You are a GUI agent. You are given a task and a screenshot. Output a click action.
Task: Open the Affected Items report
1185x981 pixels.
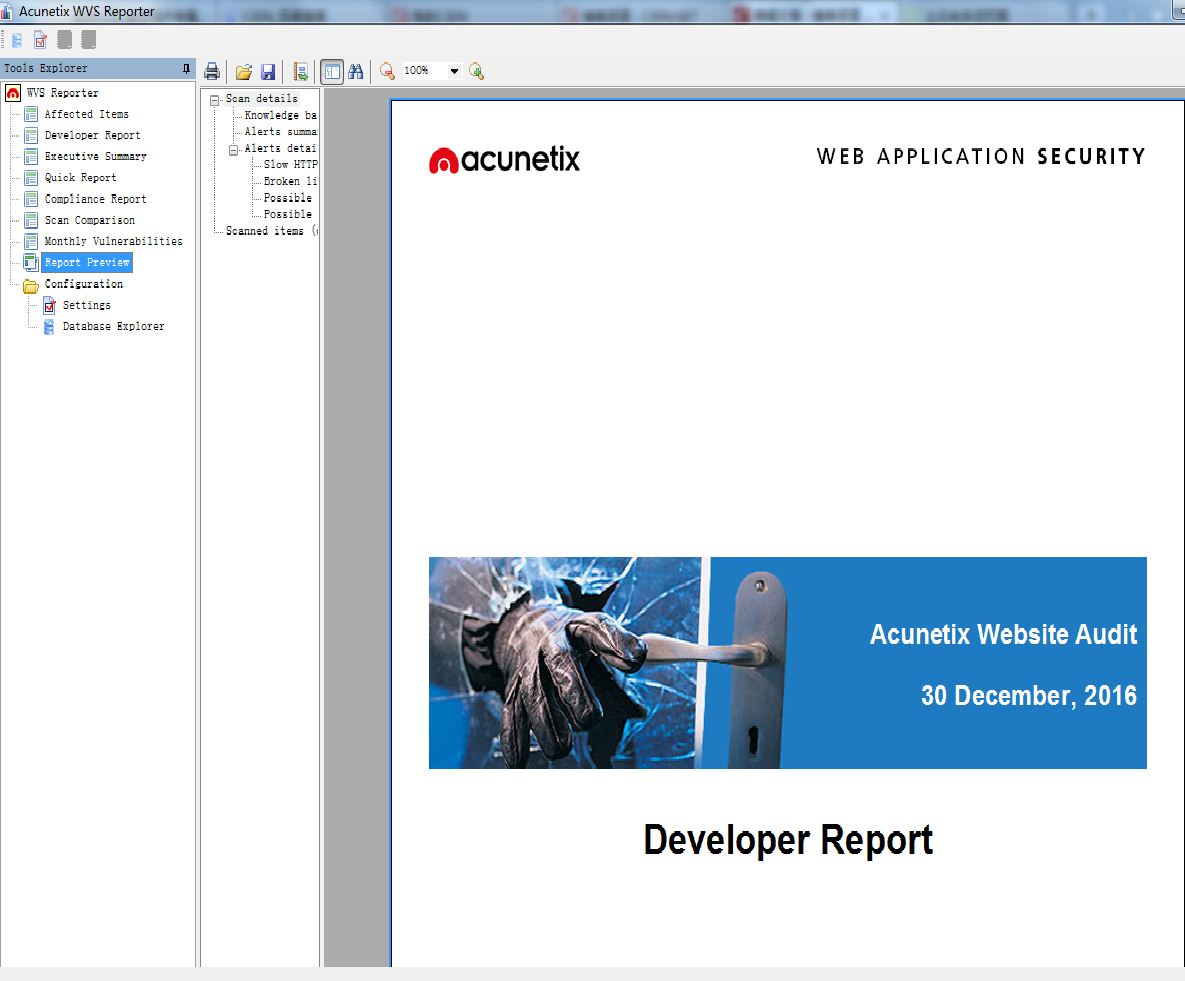click(x=87, y=114)
